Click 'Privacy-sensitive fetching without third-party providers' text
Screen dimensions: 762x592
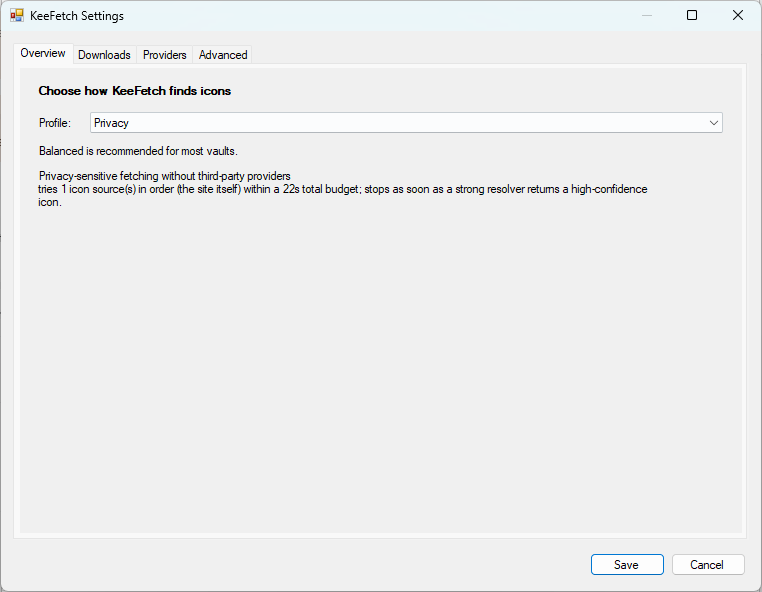(165, 176)
